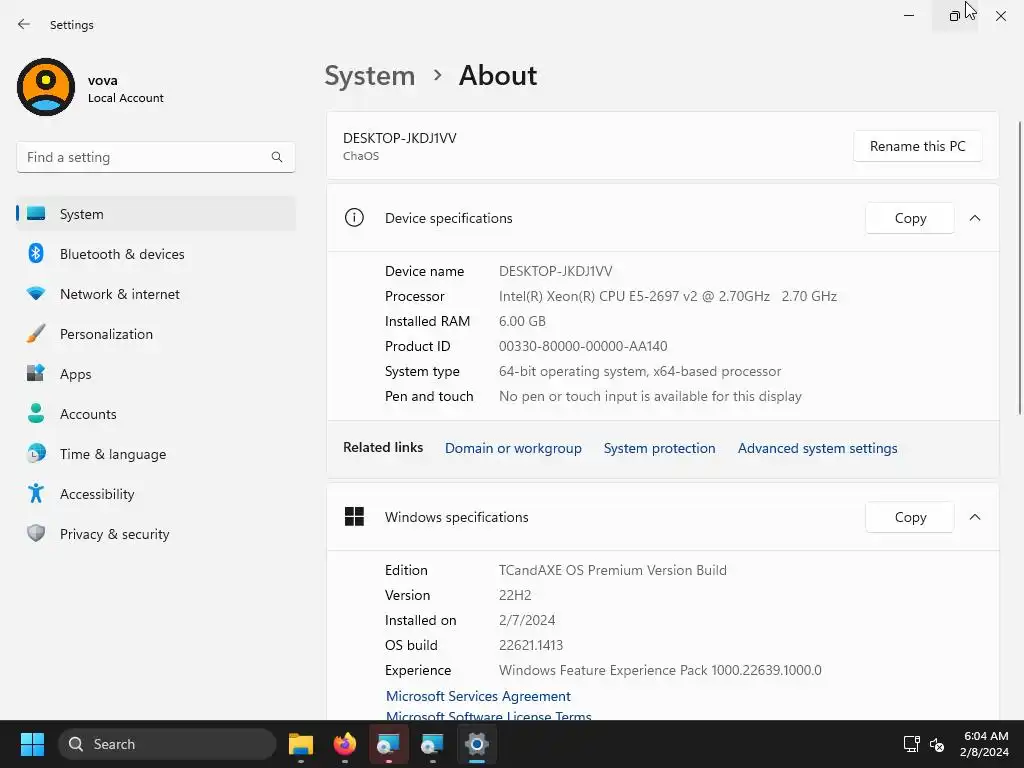The width and height of the screenshot is (1024, 768).
Task: Open Time & language globe clock icon
Action: [36, 453]
